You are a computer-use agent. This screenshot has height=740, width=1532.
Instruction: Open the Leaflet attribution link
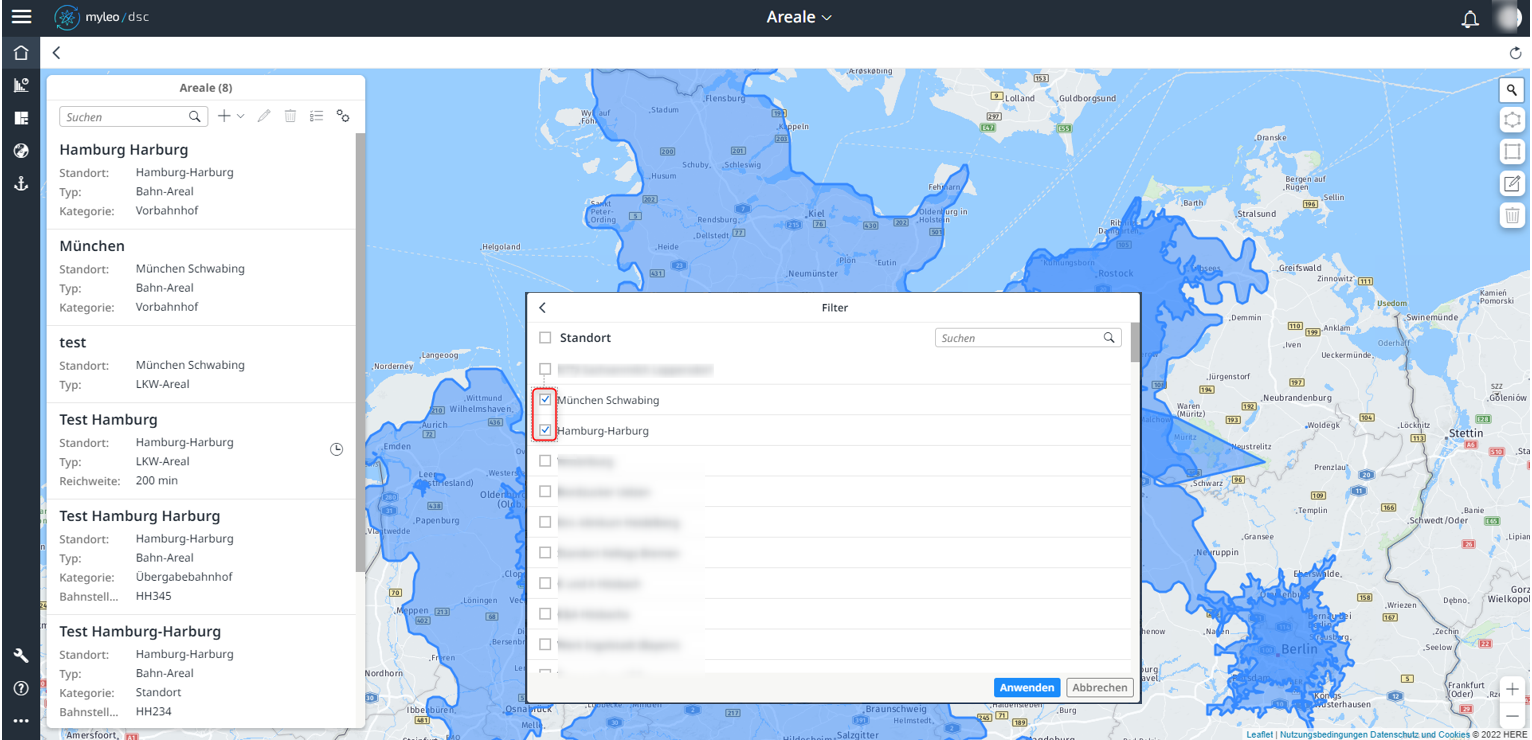[1259, 735]
